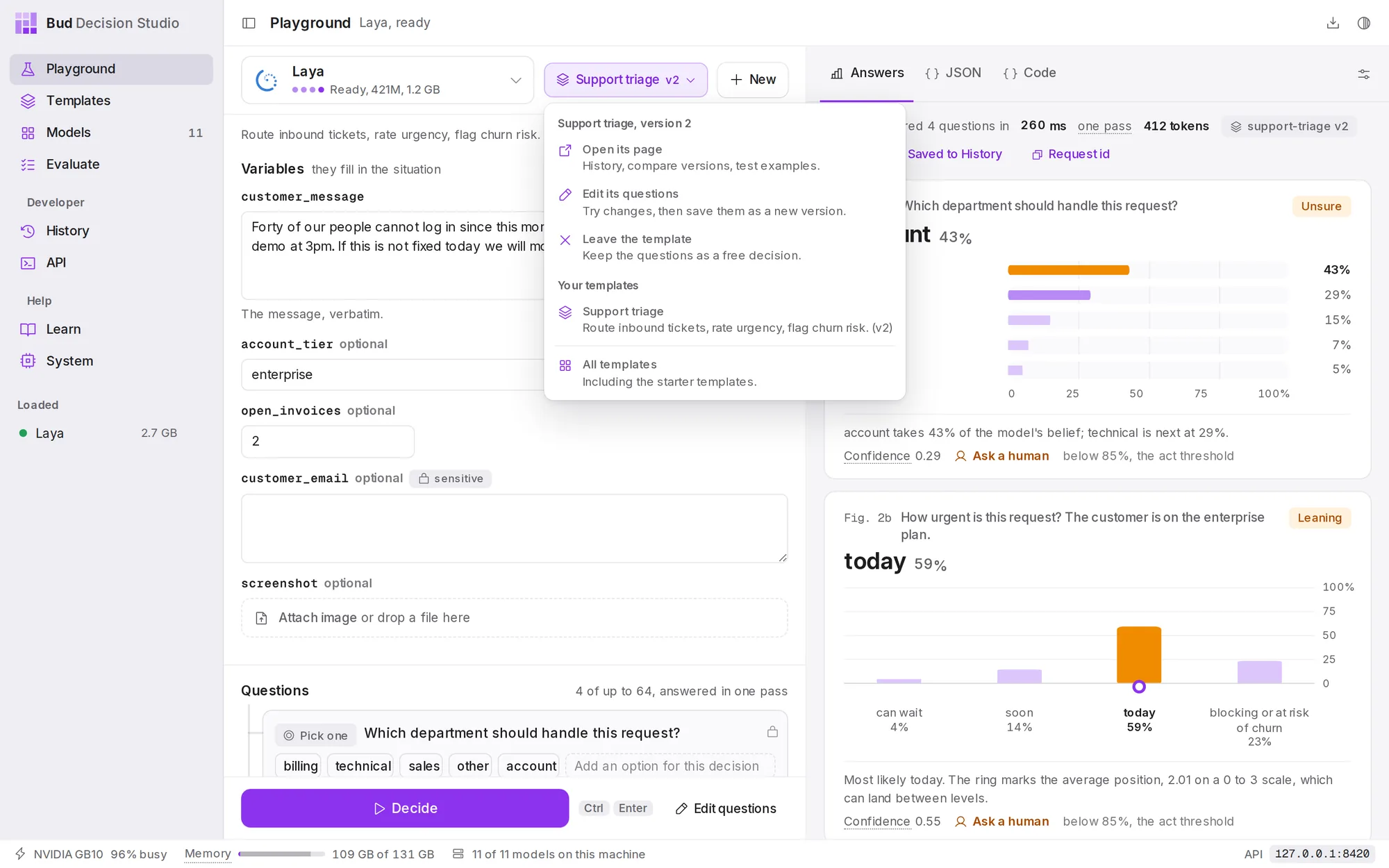1389x868 pixels.
Task: Click the Pick one question type chip
Action: [x=315, y=735]
